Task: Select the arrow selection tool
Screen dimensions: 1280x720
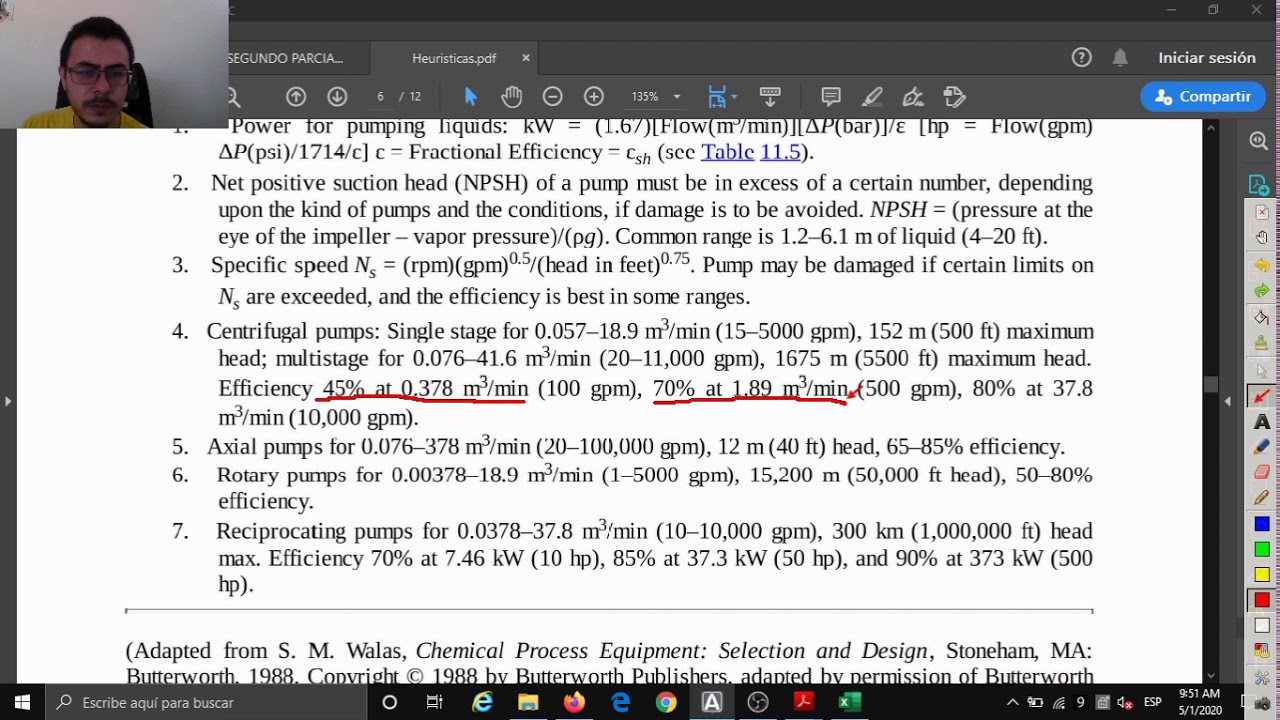Action: [x=471, y=97]
